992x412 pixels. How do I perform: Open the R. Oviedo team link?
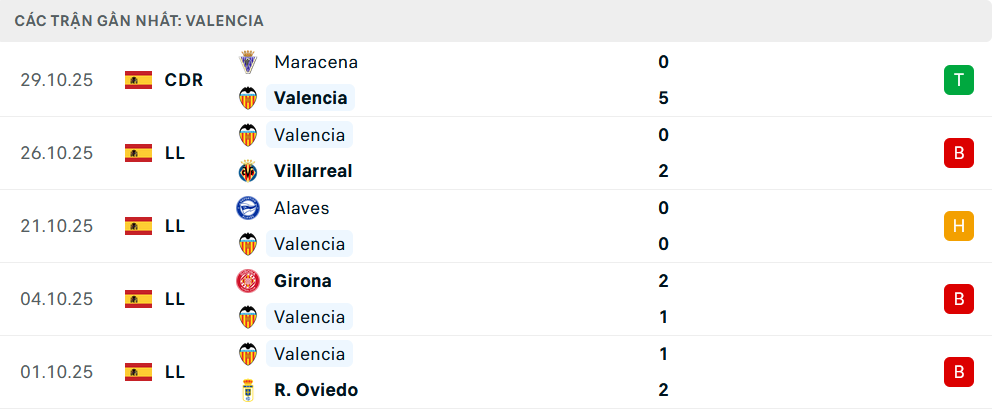[315, 390]
